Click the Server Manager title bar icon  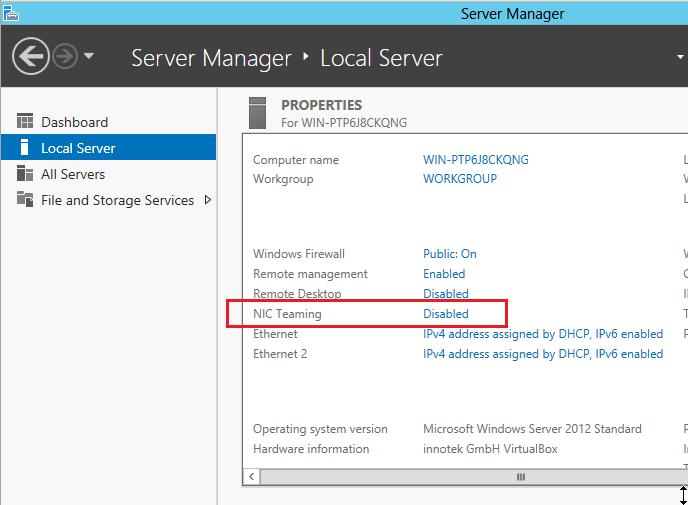coord(10,12)
